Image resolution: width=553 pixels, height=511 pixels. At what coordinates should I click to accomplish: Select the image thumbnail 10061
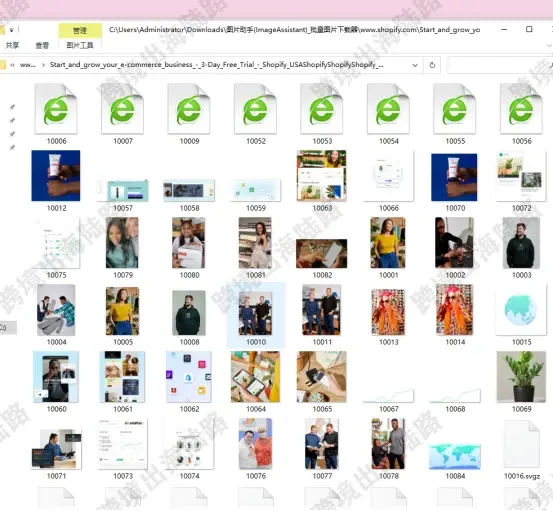[x=122, y=377]
